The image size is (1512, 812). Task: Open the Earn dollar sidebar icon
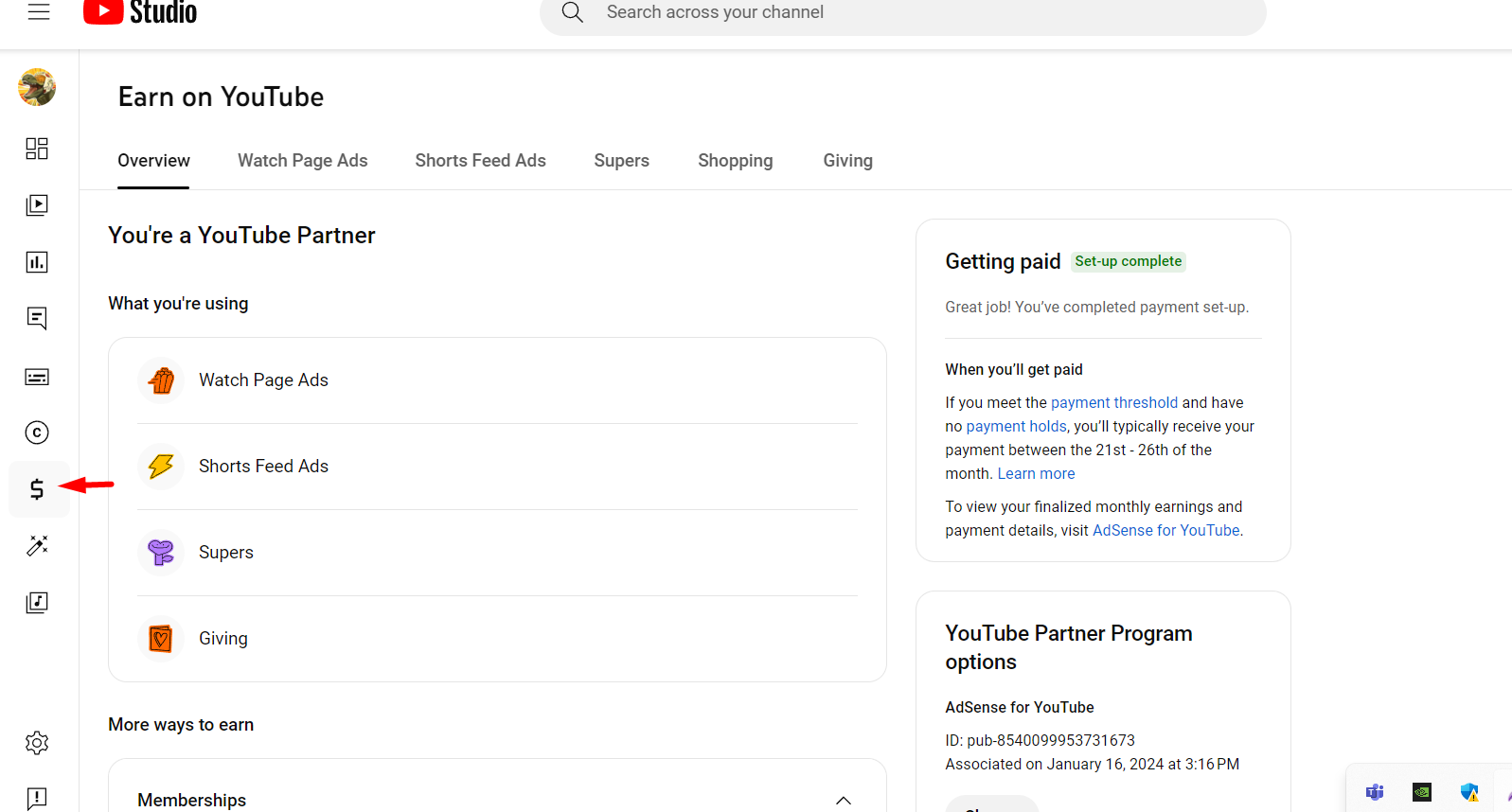(x=37, y=489)
